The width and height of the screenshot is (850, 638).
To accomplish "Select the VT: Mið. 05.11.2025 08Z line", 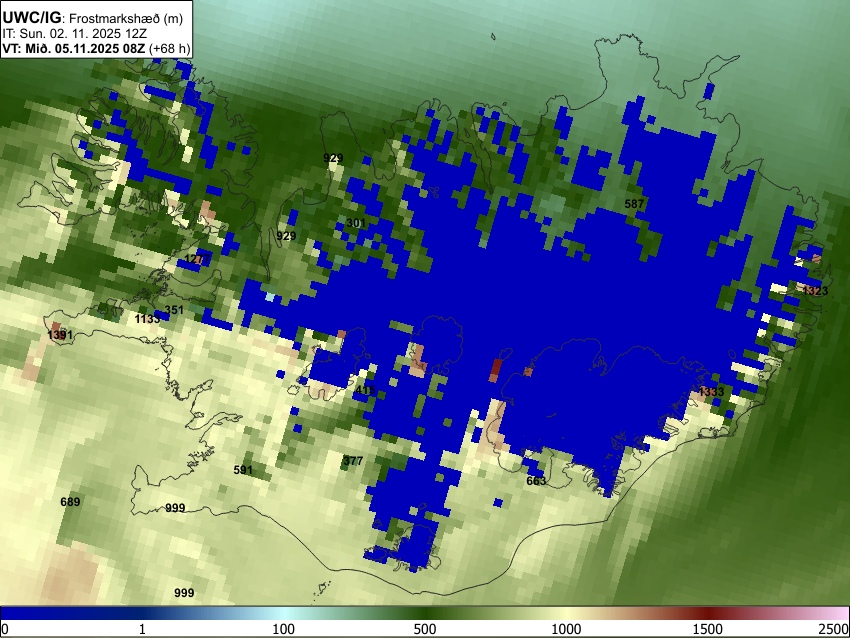I will click(73, 48).
